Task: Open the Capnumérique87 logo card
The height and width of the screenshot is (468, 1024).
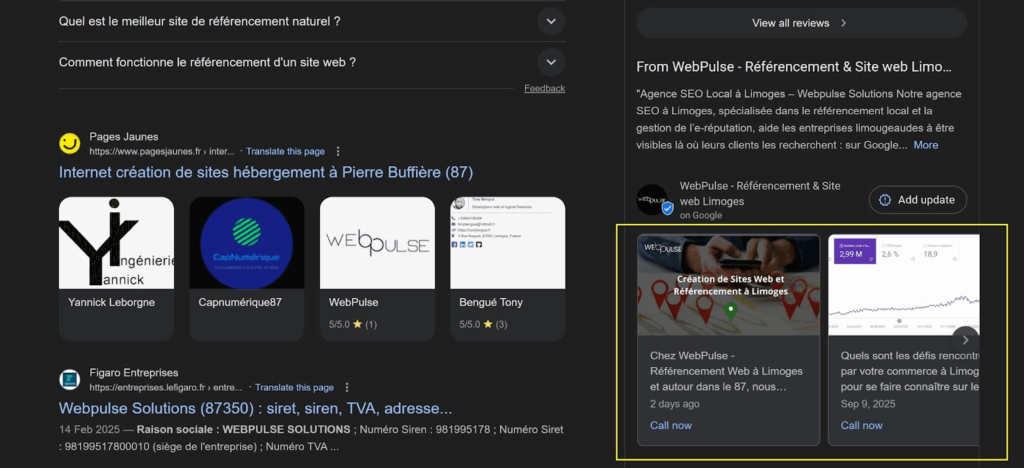Action: (x=247, y=243)
